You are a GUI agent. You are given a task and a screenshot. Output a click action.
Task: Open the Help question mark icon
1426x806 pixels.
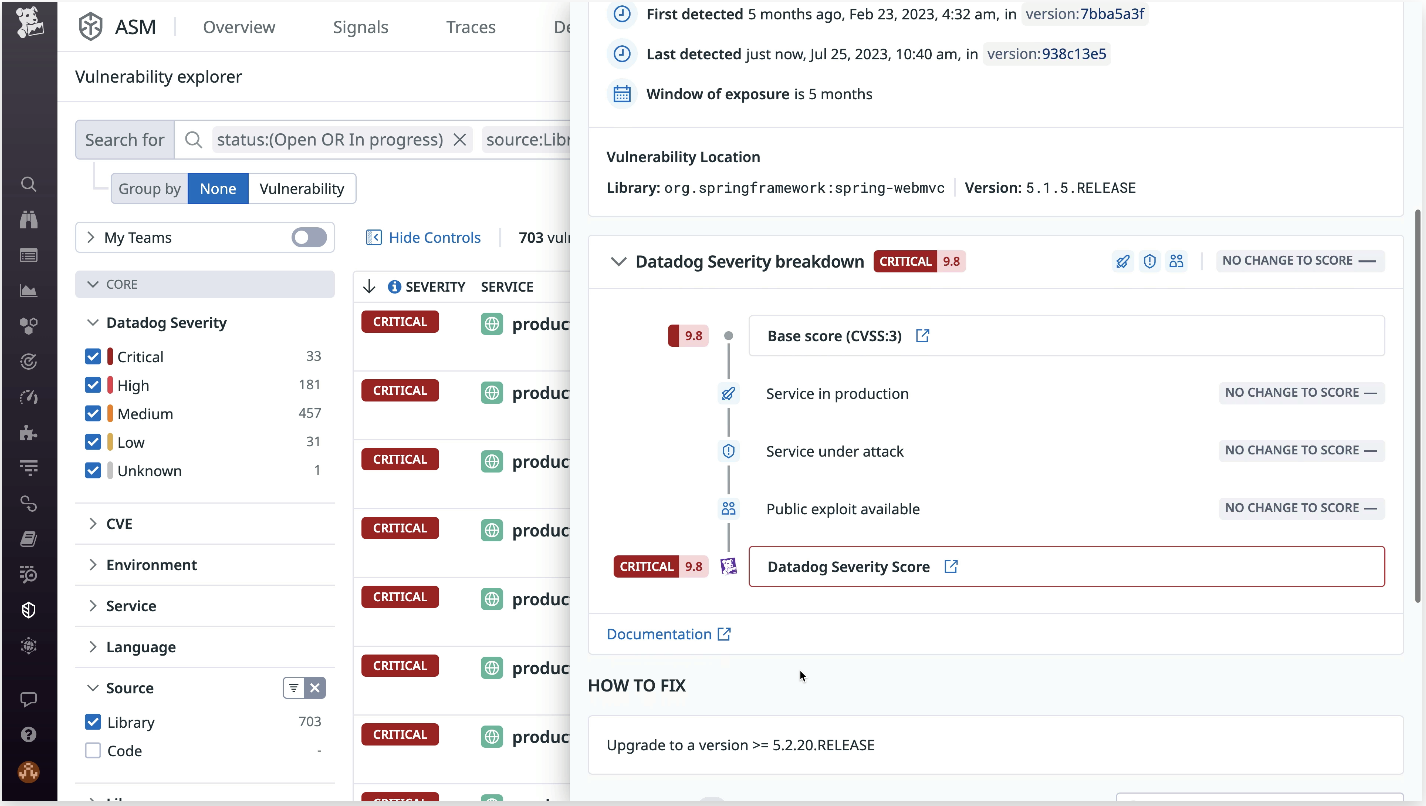point(29,735)
